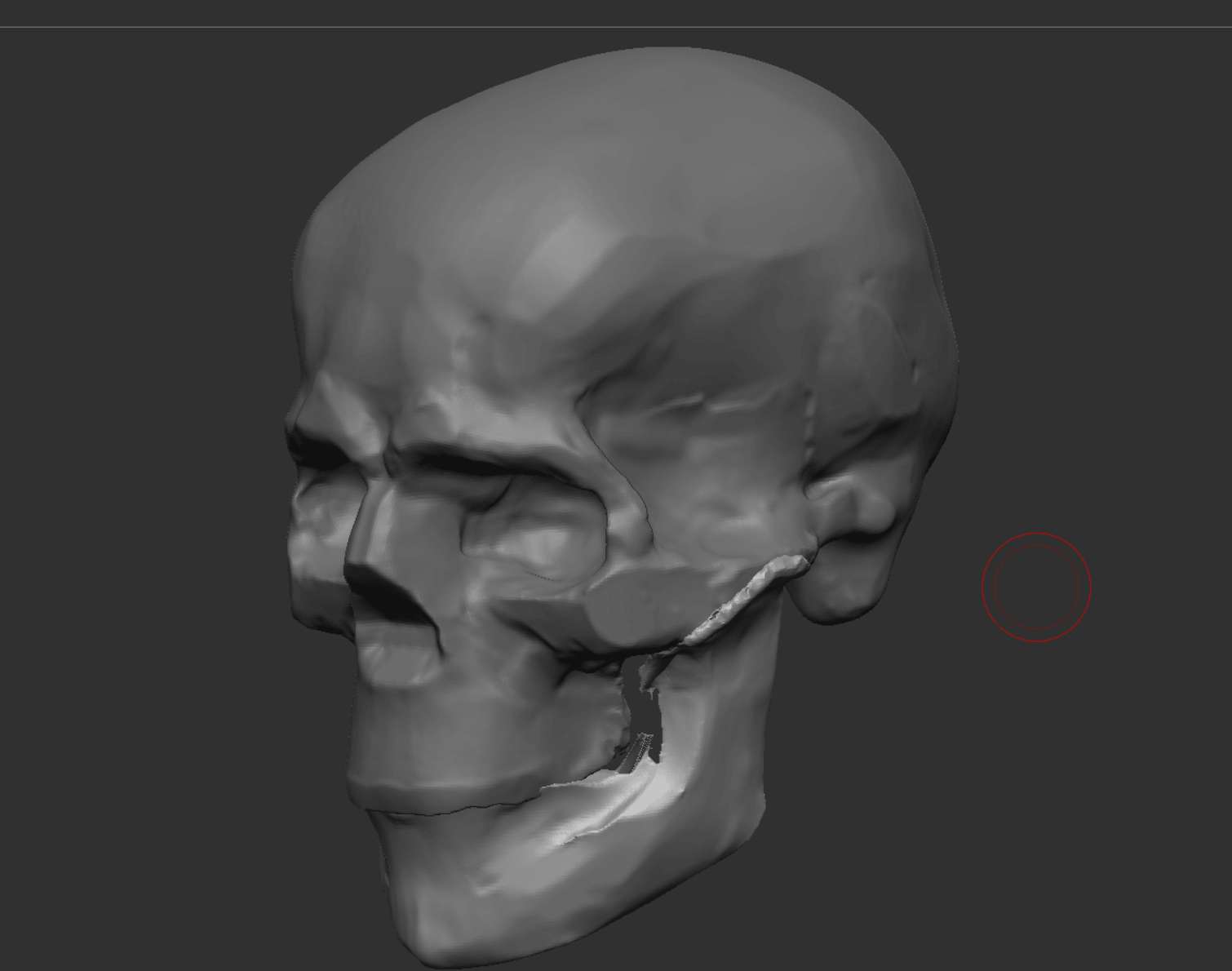Click the thin divider line above the canvas
Screen dimensions: 1232x971
tap(616, 27)
